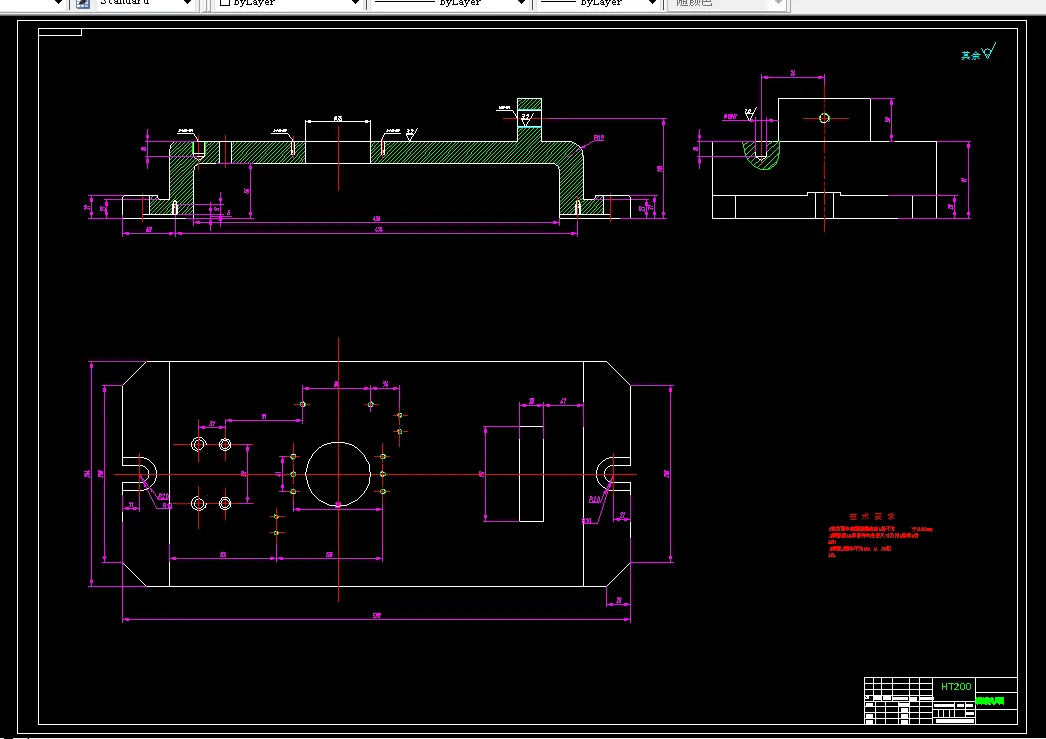Click the dropdown arrow left of style icon
The height and width of the screenshot is (739, 1046).
pyautogui.click(x=57, y=3)
